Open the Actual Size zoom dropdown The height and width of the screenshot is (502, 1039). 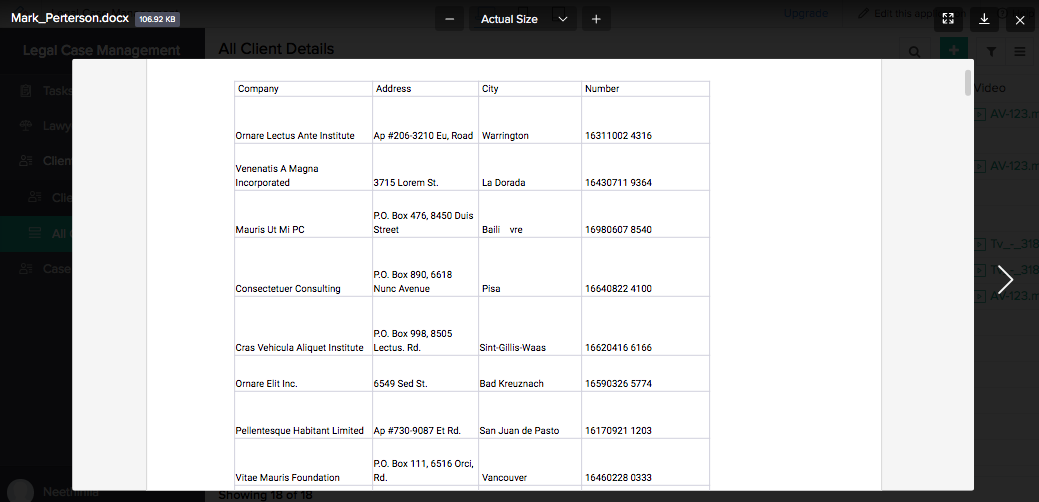[523, 19]
